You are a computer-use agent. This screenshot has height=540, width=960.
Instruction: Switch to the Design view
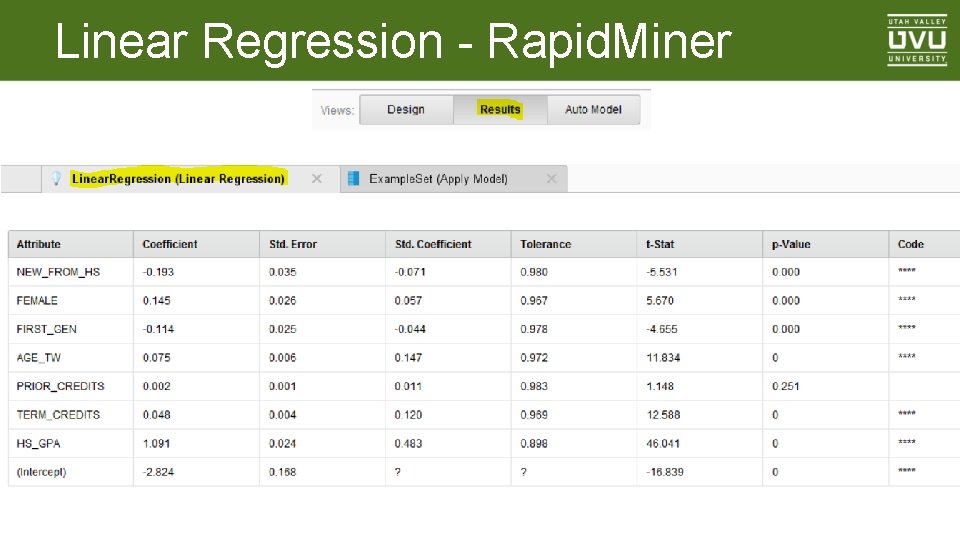[406, 110]
